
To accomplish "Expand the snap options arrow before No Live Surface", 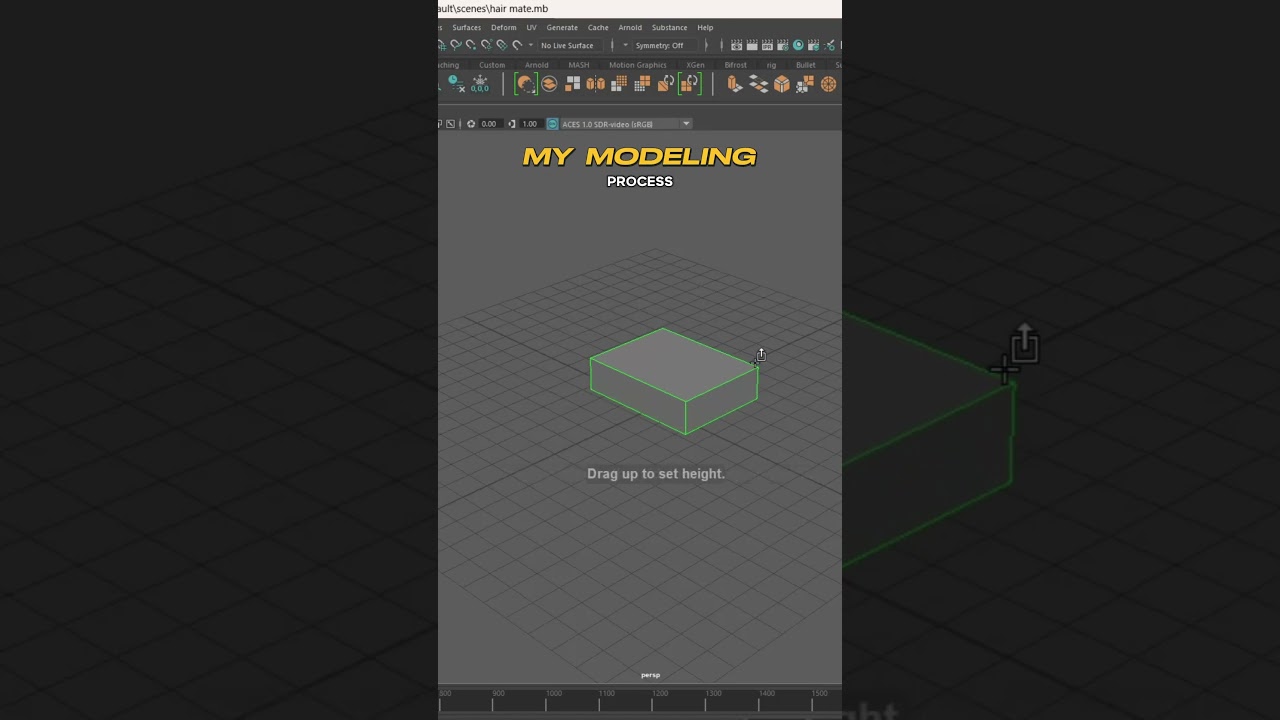I will click(x=530, y=45).
